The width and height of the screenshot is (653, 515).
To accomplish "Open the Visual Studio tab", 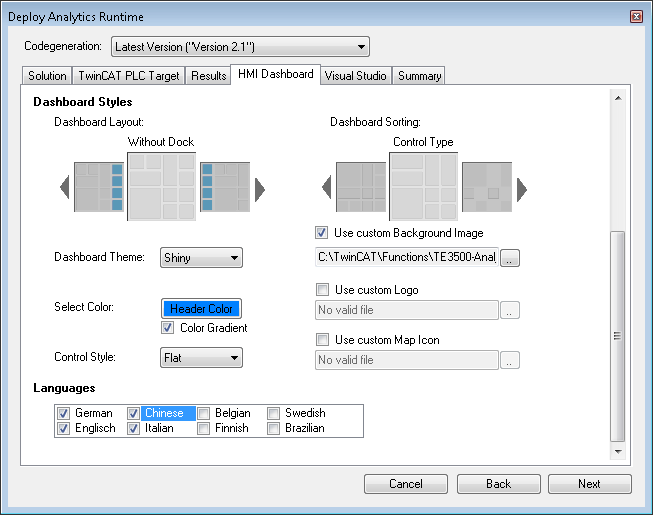I will click(356, 76).
